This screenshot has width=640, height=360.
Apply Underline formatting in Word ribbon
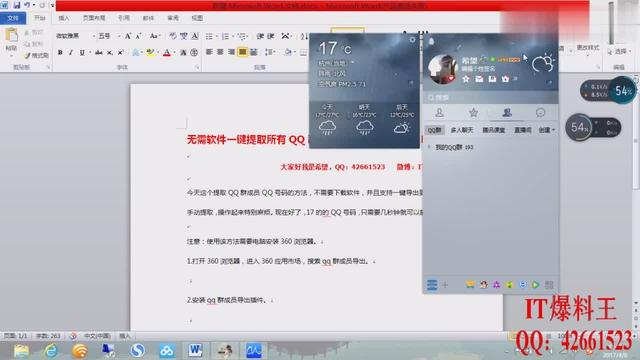[82, 53]
